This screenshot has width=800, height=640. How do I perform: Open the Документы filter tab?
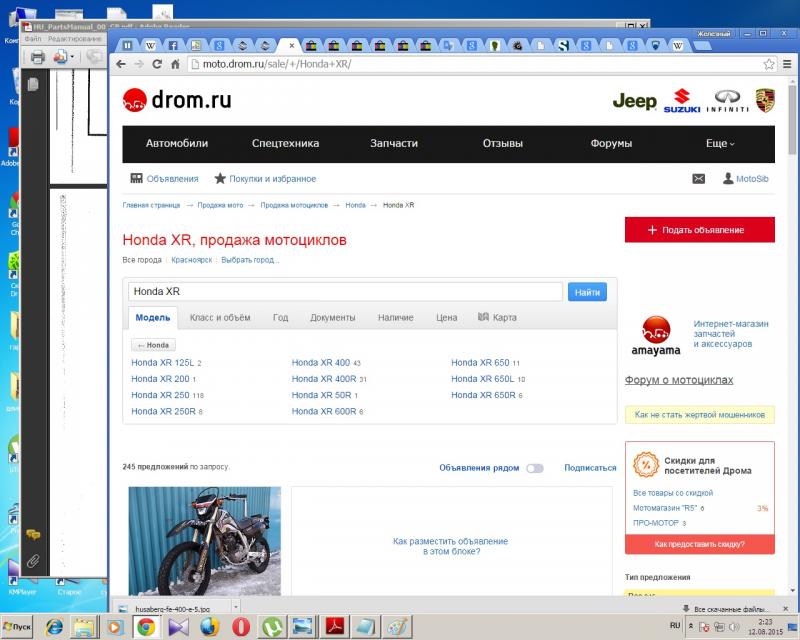[x=333, y=317]
